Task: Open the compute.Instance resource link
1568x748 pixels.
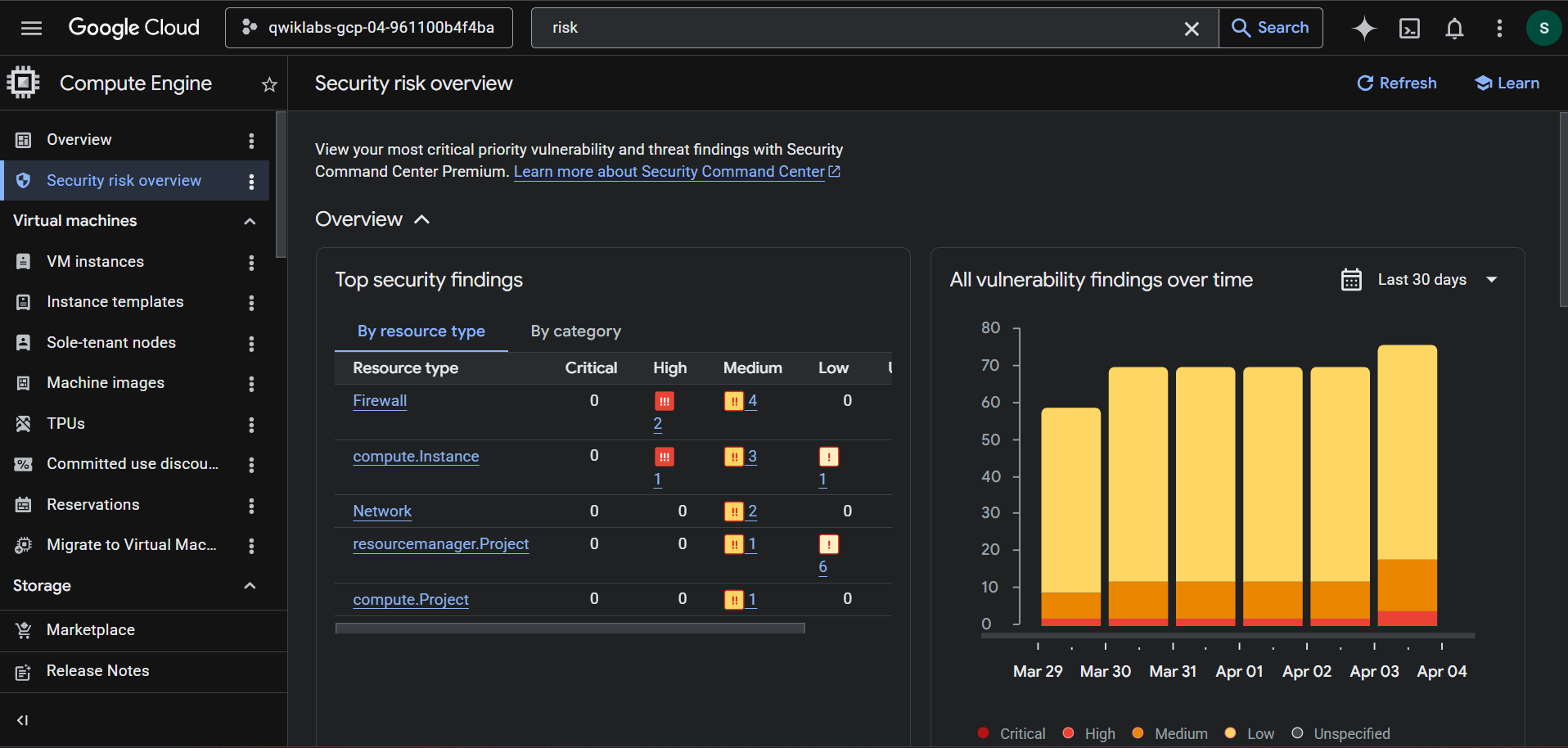Action: (x=416, y=457)
